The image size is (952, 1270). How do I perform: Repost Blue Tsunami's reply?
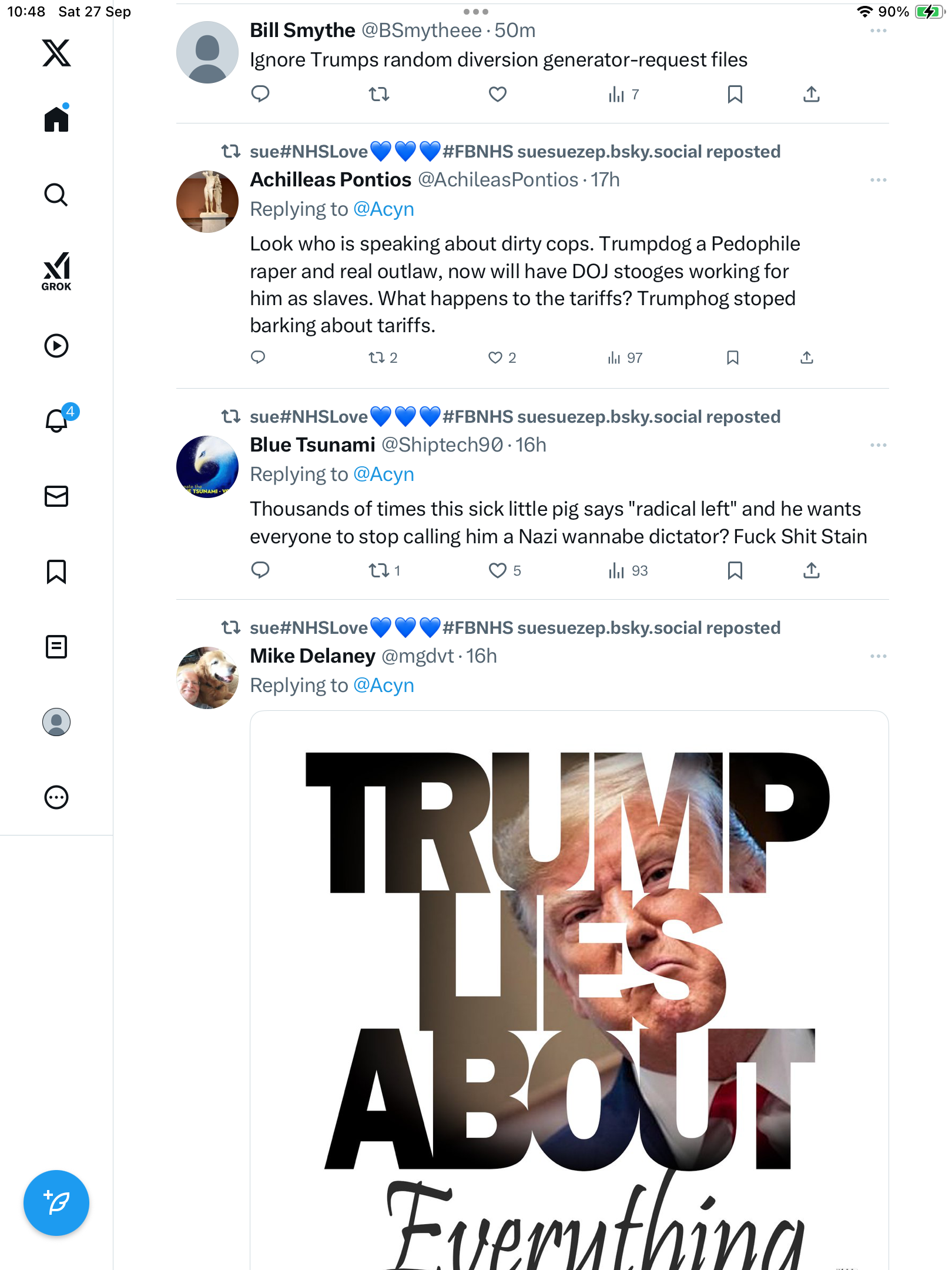[378, 570]
